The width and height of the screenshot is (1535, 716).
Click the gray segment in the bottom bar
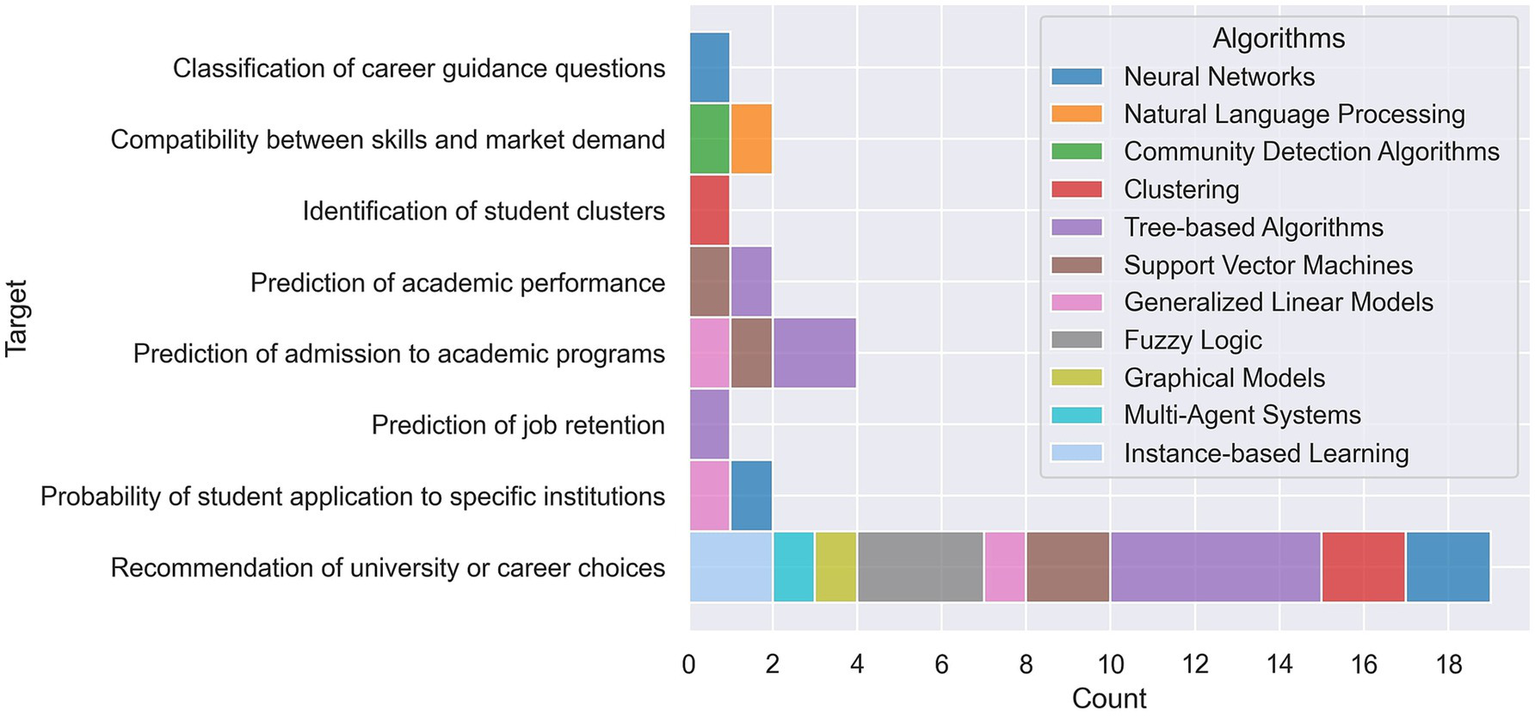[920, 568]
